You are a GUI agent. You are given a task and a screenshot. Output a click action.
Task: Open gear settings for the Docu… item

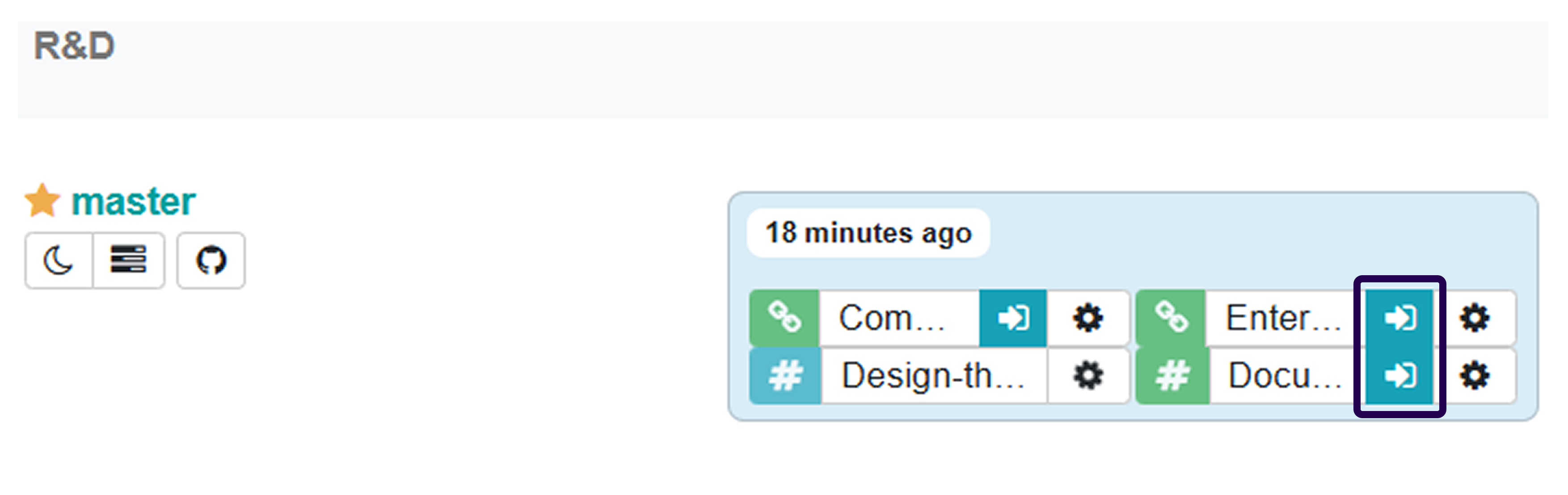pyautogui.click(x=1475, y=376)
